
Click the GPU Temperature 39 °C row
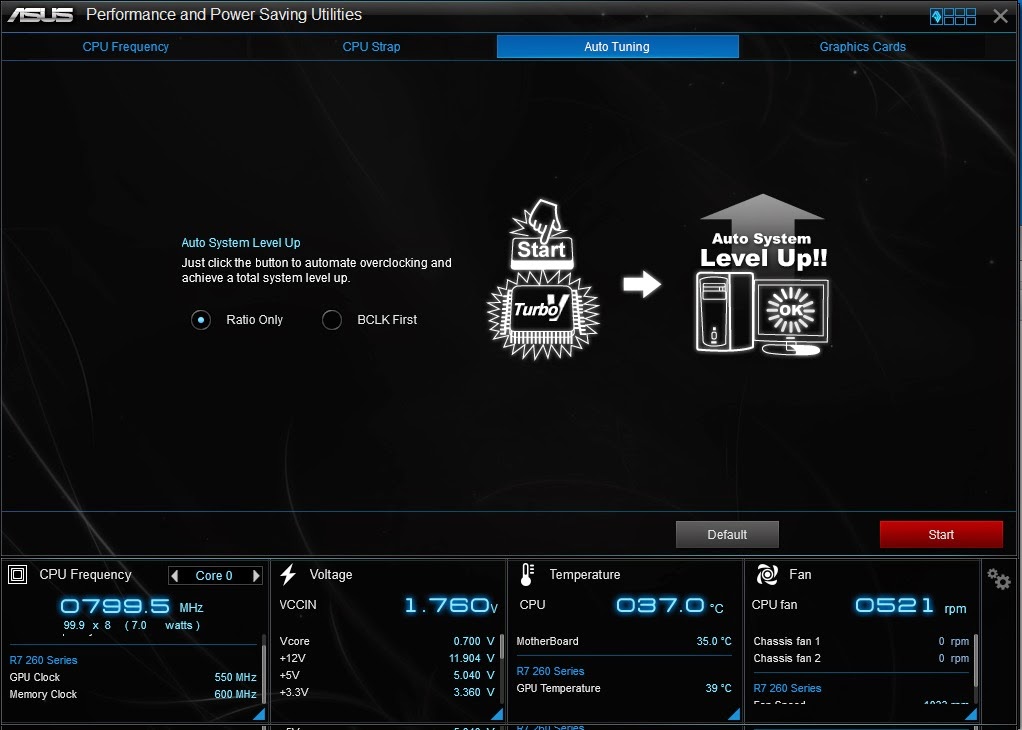coord(624,688)
